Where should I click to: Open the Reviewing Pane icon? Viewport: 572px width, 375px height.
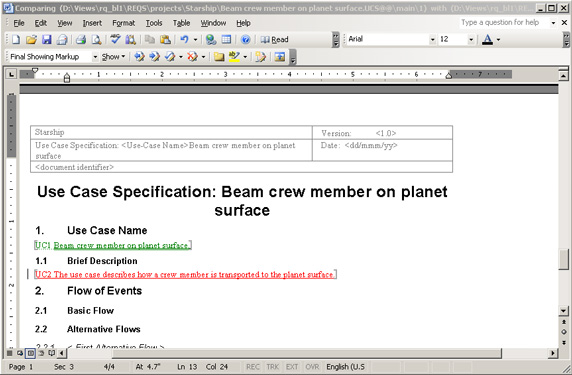click(280, 57)
